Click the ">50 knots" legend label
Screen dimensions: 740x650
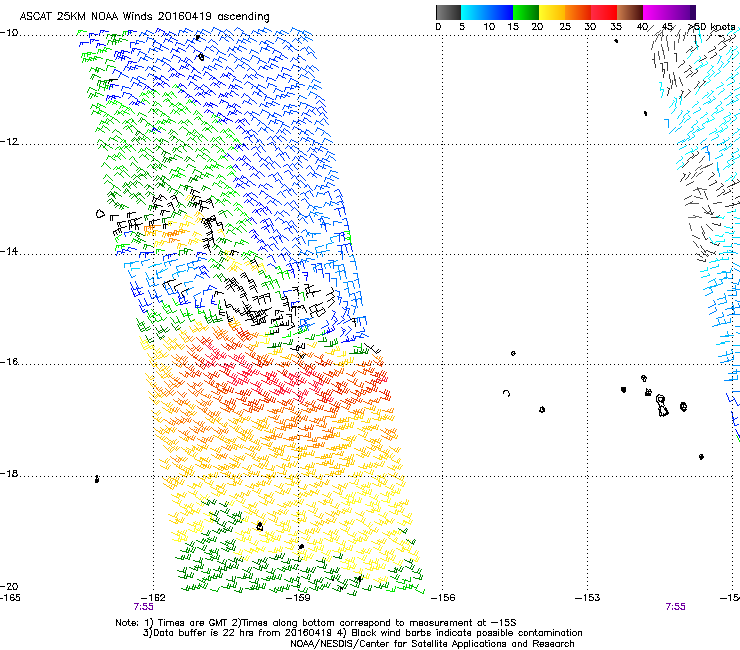click(712, 27)
